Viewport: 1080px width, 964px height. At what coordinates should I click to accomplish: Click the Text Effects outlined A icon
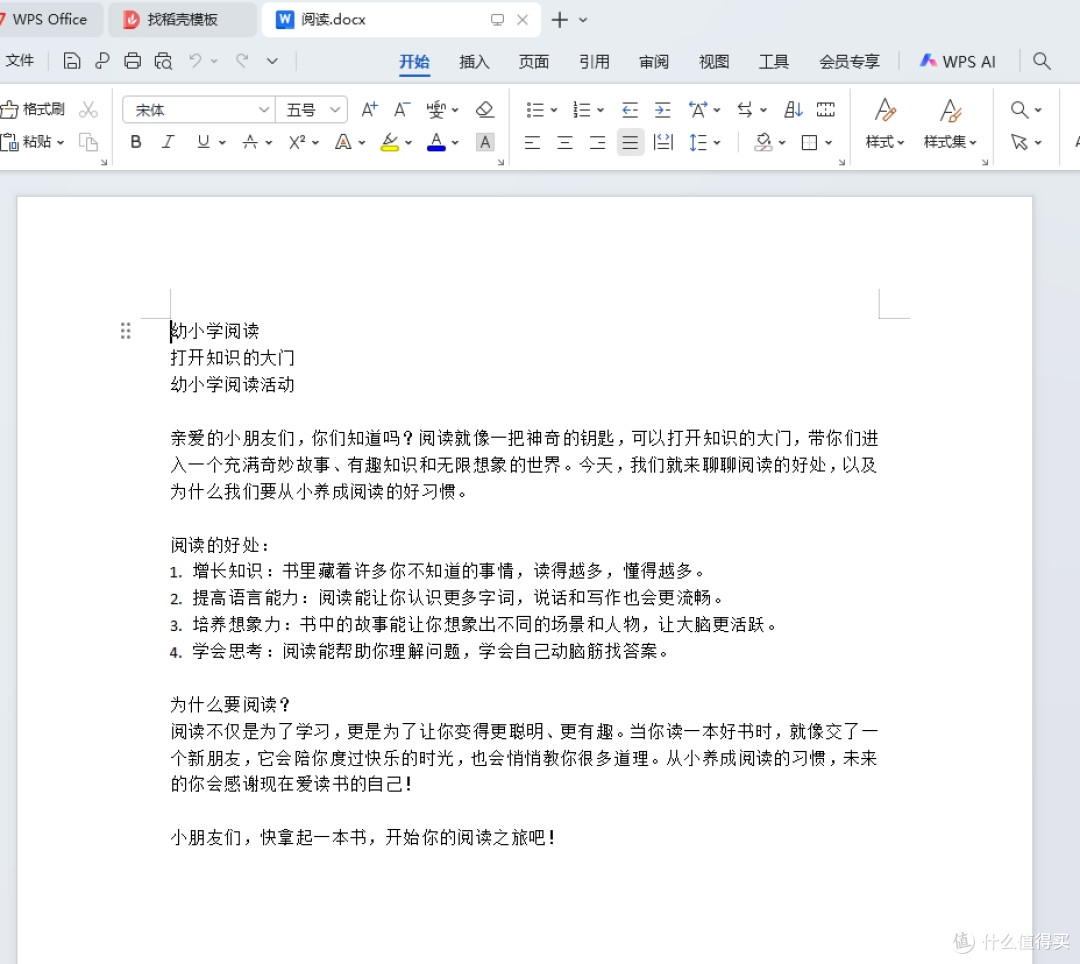tap(343, 142)
